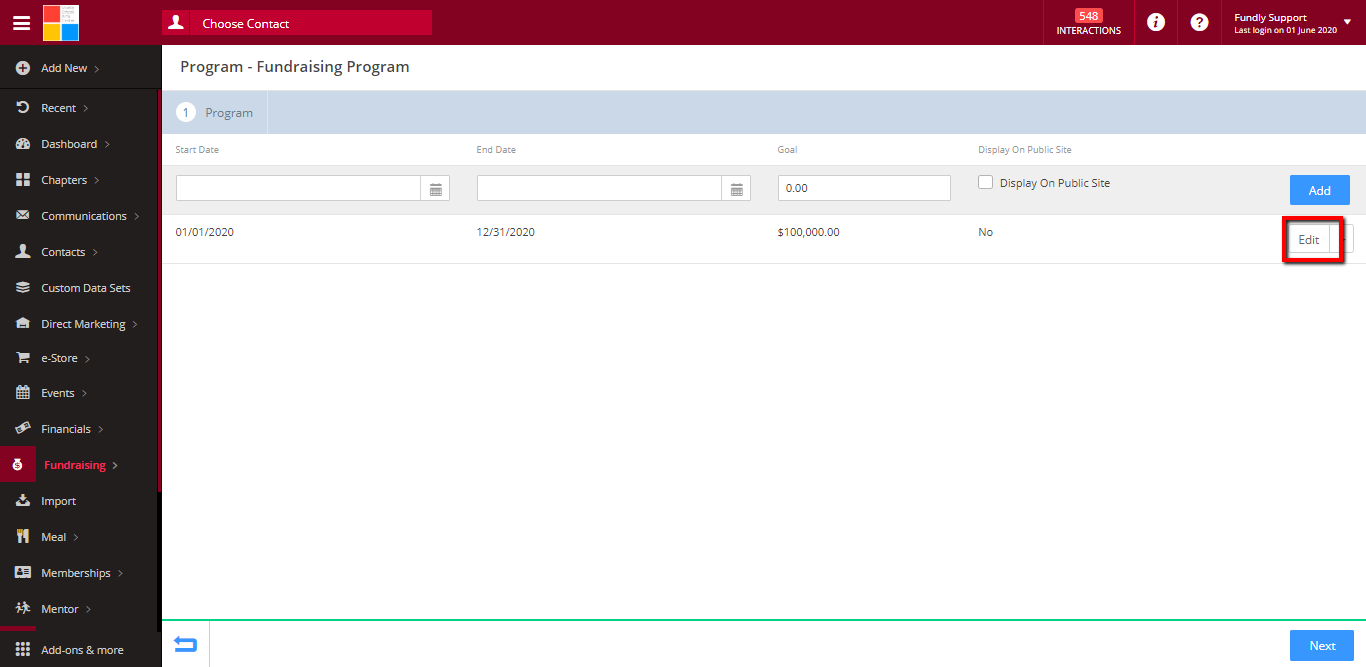1366x667 pixels.
Task: Click the Direct Marketing mailbox icon
Action: coord(23,324)
